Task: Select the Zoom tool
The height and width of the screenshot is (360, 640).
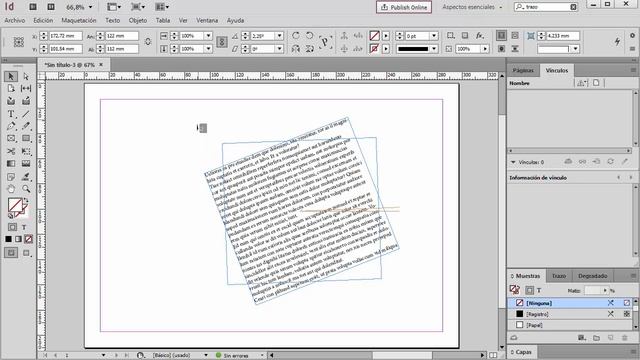Action: coord(26,189)
